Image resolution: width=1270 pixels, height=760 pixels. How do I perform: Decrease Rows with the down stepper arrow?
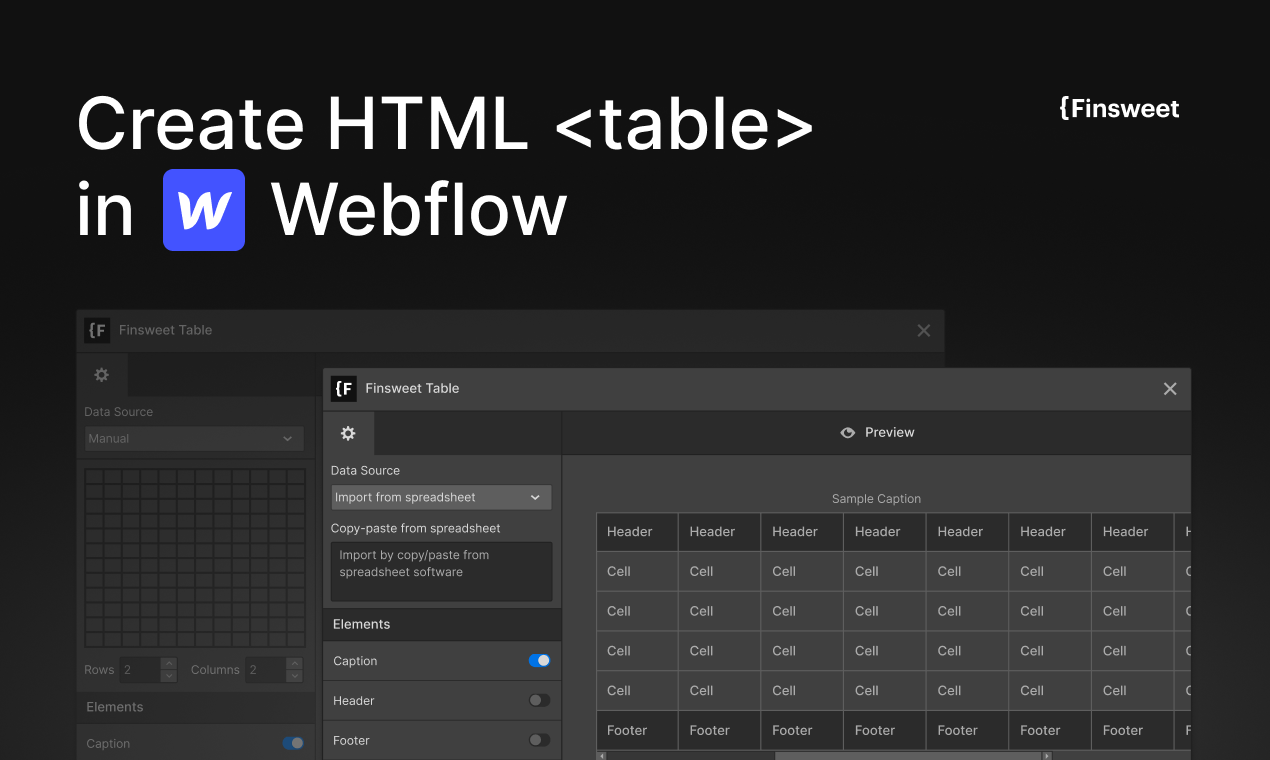[169, 677]
